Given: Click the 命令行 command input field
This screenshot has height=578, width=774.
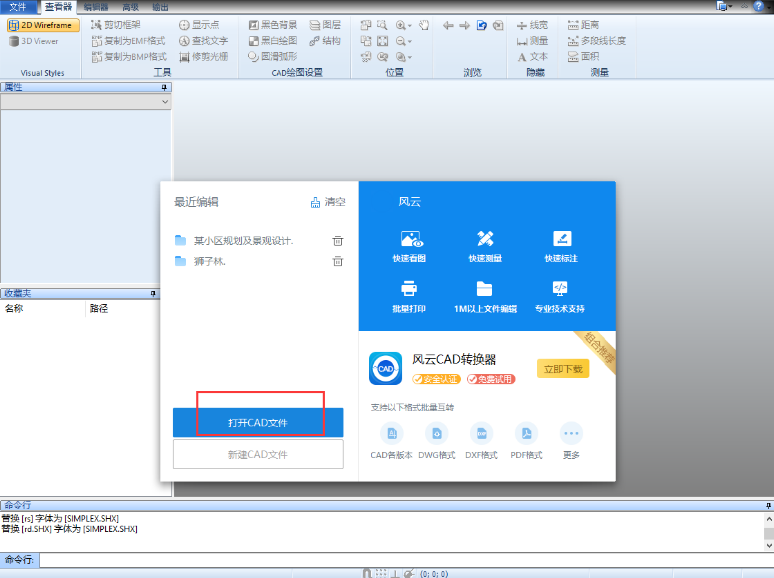Looking at the screenshot, I should (x=406, y=560).
